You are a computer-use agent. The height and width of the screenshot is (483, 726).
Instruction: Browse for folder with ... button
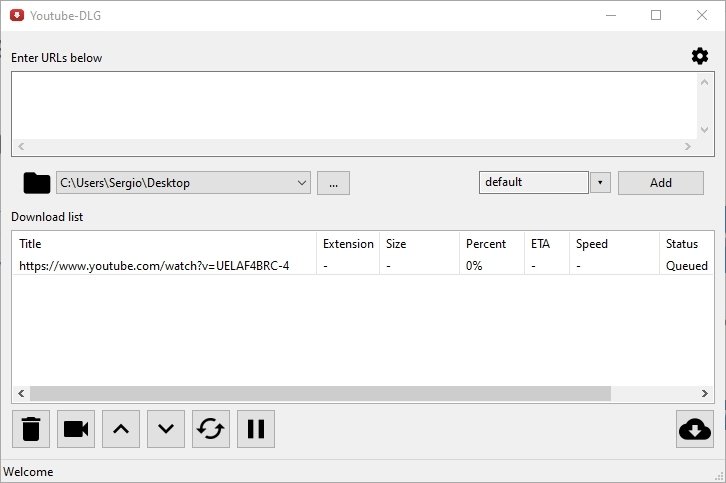(333, 183)
